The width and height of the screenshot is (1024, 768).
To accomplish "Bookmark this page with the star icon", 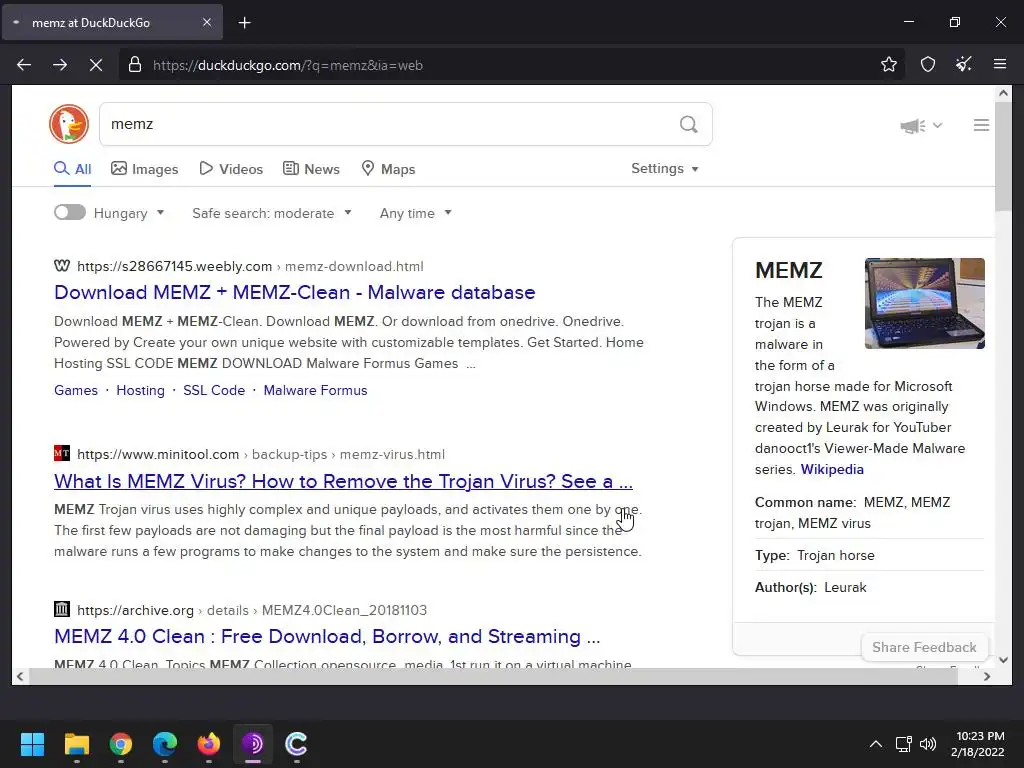I will pos(889,64).
